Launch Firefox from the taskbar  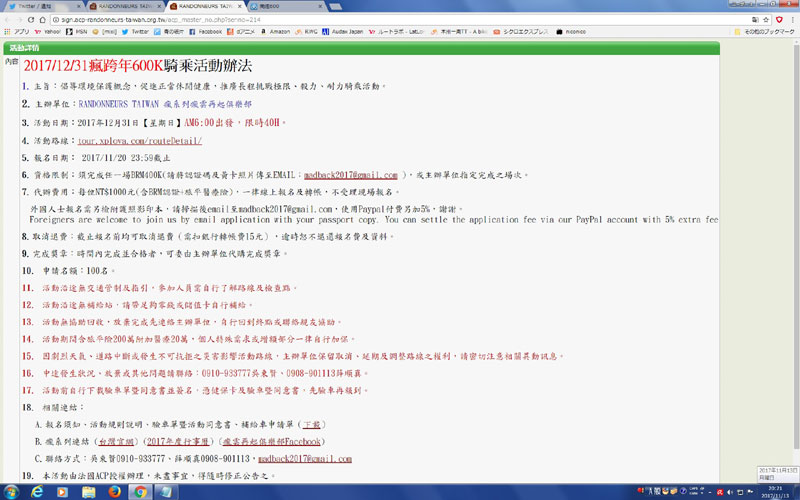[x=114, y=492]
